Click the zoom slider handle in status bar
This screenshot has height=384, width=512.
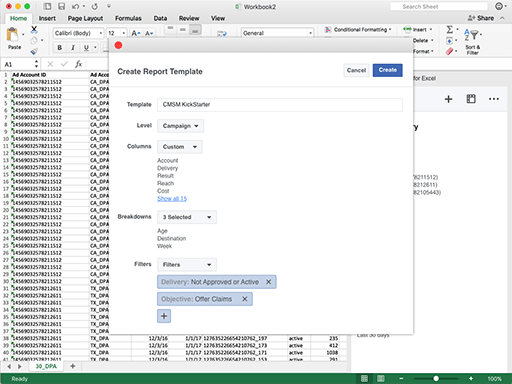[x=436, y=378]
